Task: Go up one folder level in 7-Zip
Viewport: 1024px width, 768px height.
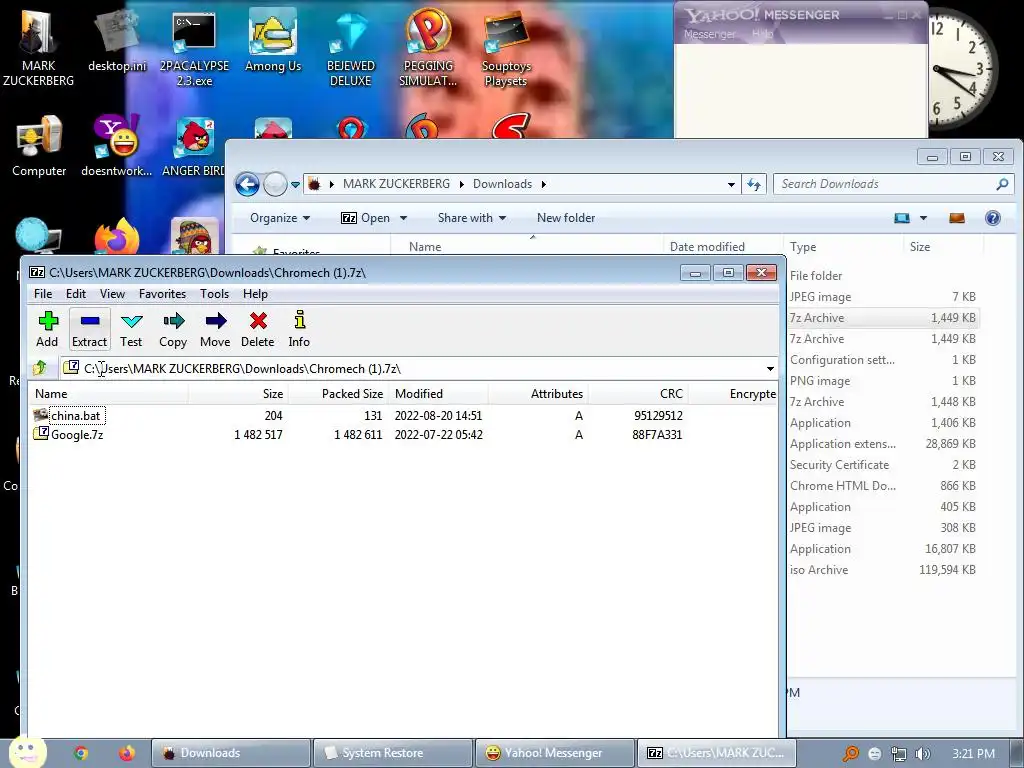Action: [x=40, y=368]
